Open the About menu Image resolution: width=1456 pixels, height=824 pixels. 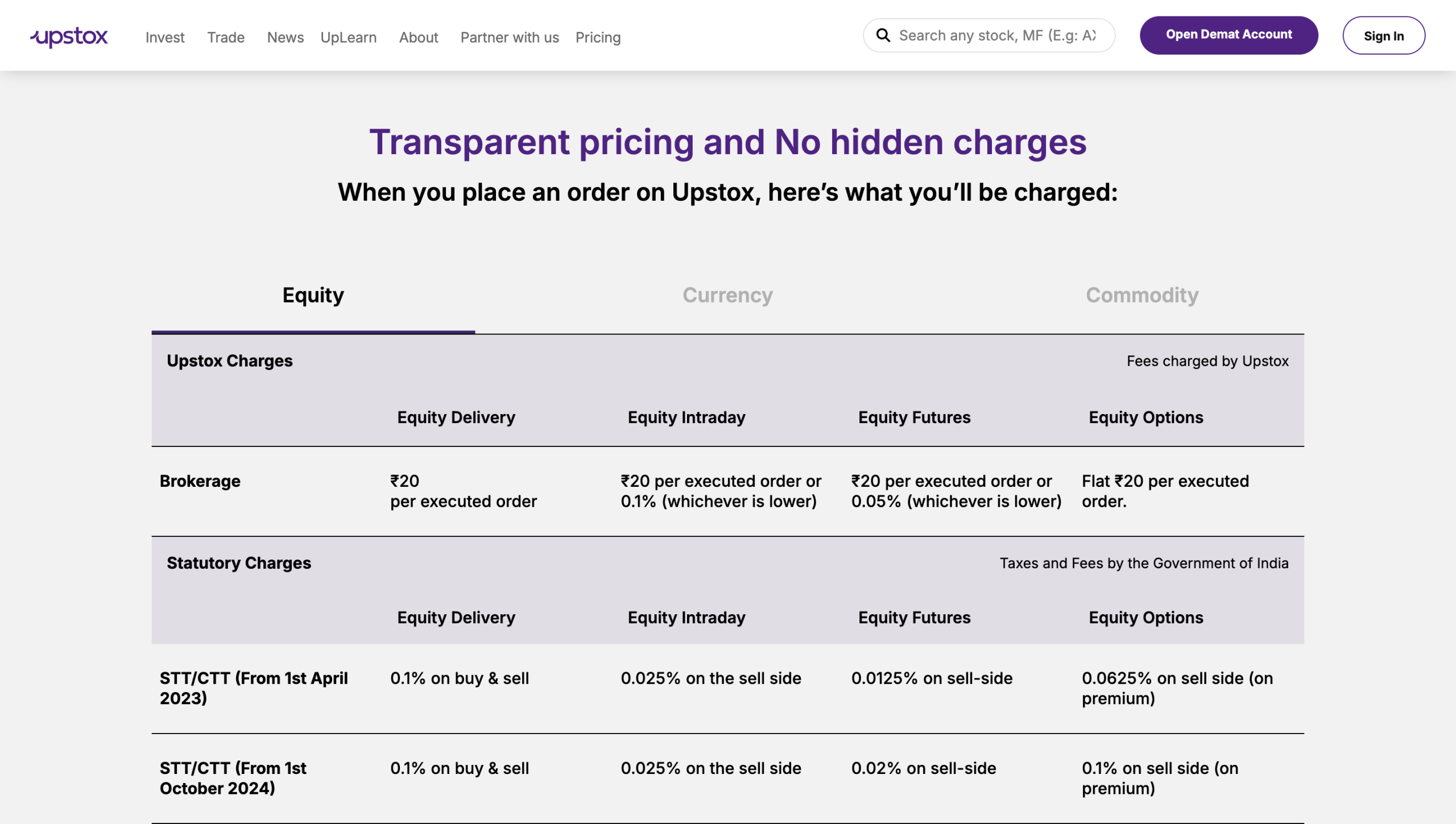(x=419, y=38)
